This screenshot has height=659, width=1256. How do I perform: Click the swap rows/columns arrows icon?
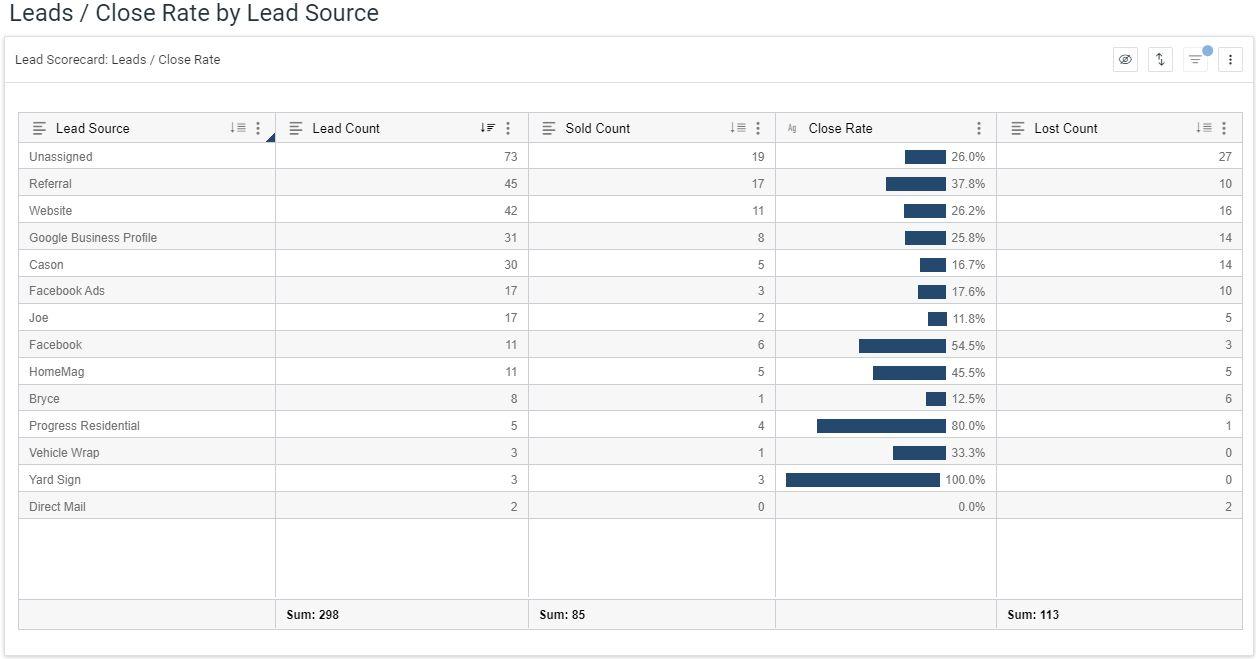click(x=1160, y=60)
